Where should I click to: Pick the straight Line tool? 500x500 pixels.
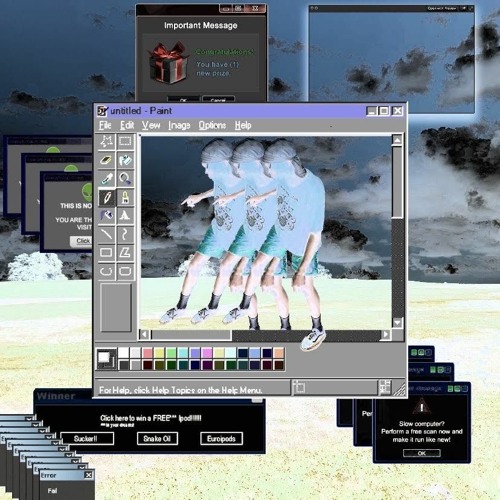[x=106, y=234]
